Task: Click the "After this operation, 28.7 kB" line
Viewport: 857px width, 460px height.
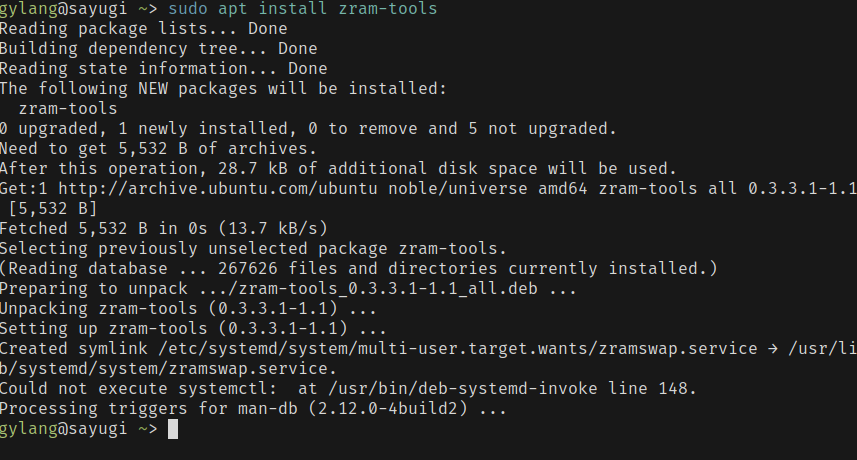Action: 338,168
